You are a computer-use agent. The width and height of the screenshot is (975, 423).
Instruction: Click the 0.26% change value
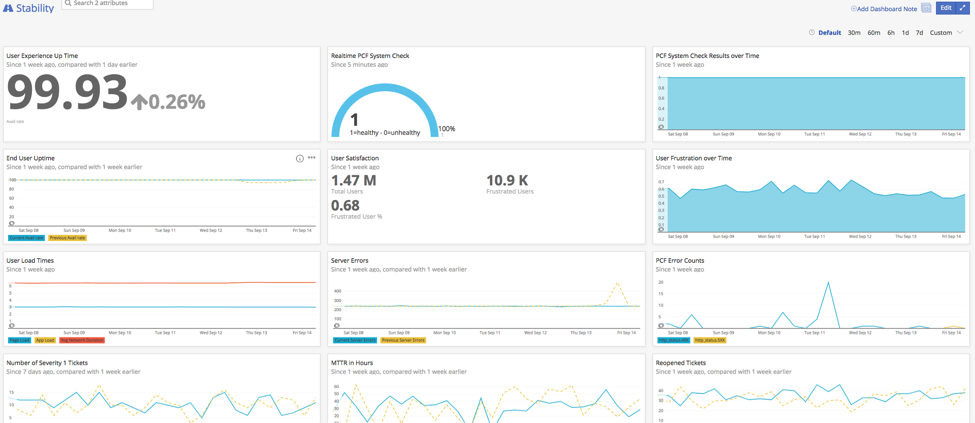tap(177, 102)
